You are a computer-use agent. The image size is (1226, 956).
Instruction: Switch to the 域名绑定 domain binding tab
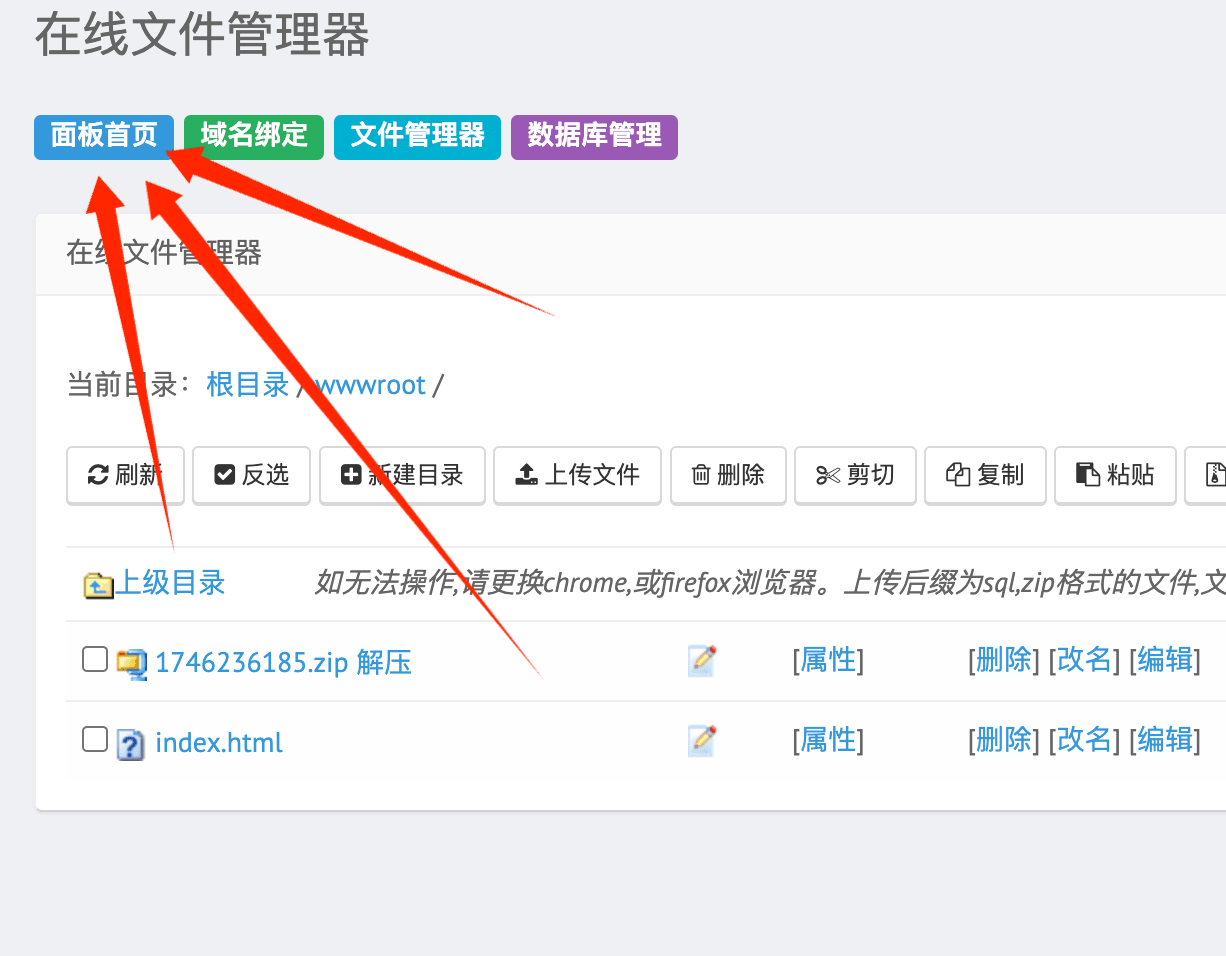pyautogui.click(x=254, y=136)
